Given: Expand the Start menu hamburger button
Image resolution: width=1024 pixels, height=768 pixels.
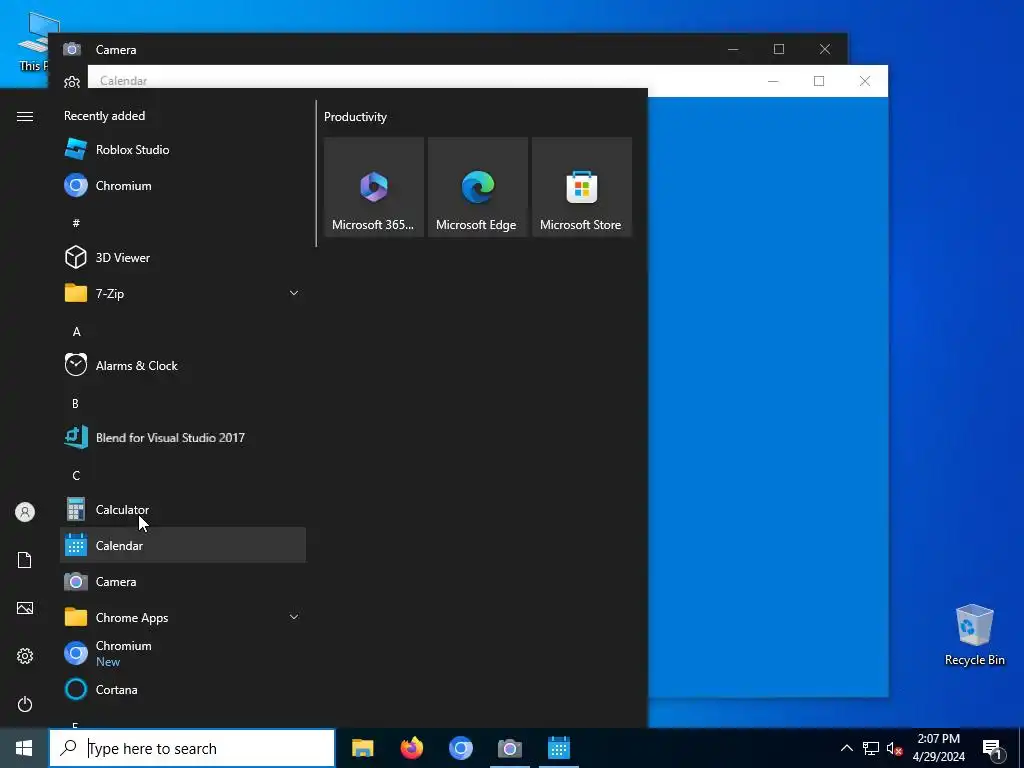Looking at the screenshot, I should click(x=25, y=116).
